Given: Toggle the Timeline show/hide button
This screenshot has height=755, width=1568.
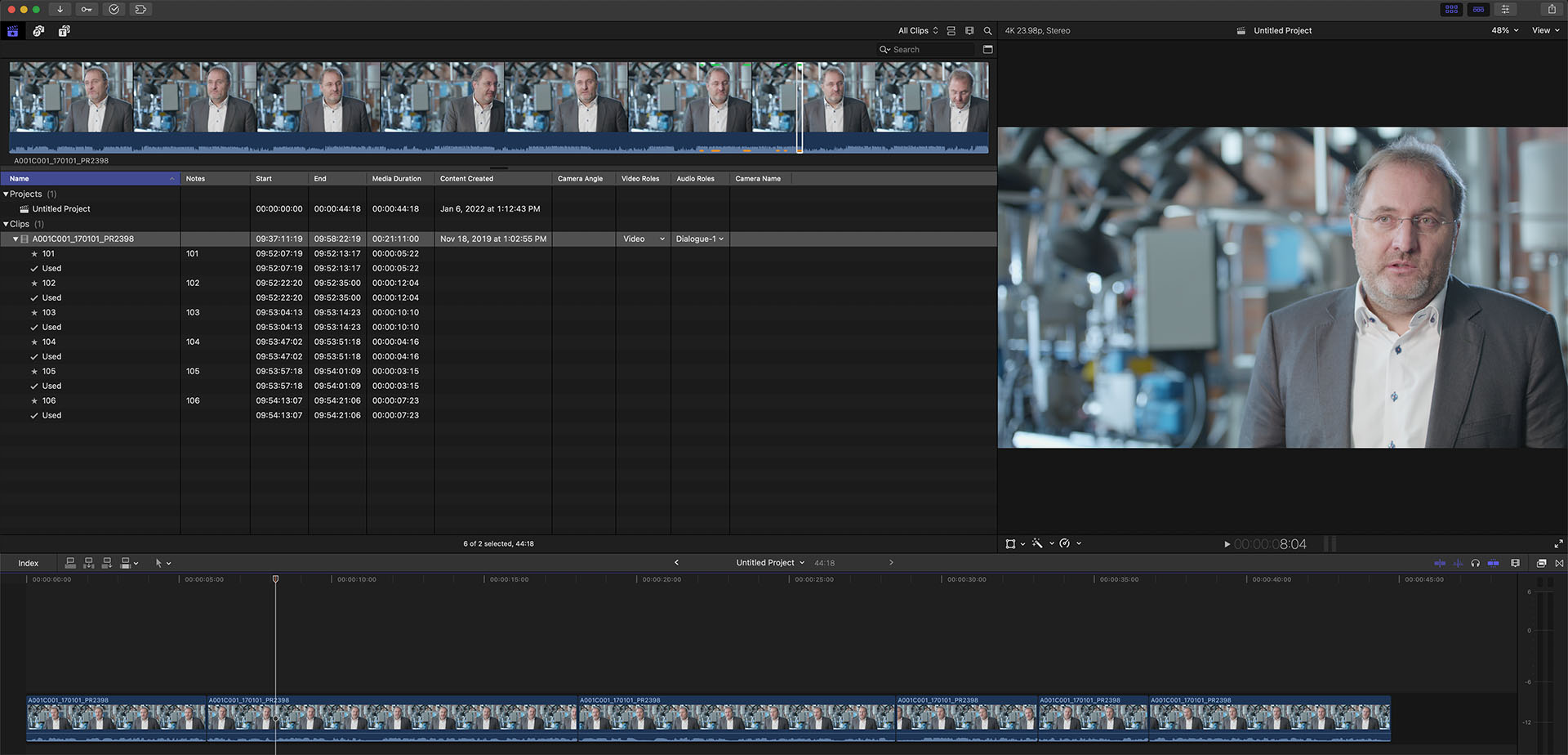Looking at the screenshot, I should (1478, 9).
